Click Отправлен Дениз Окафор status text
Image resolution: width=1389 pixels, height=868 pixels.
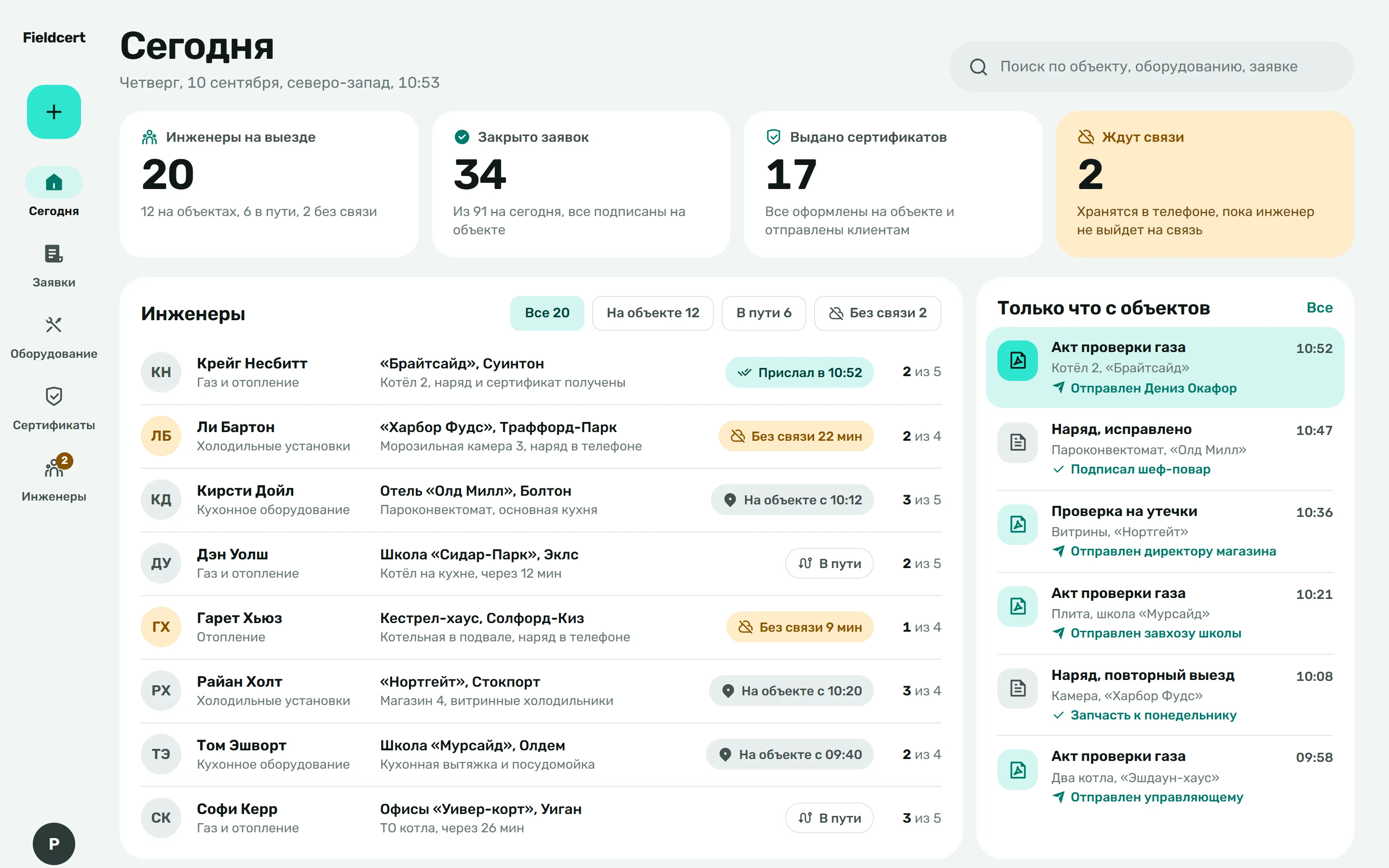tap(1153, 389)
